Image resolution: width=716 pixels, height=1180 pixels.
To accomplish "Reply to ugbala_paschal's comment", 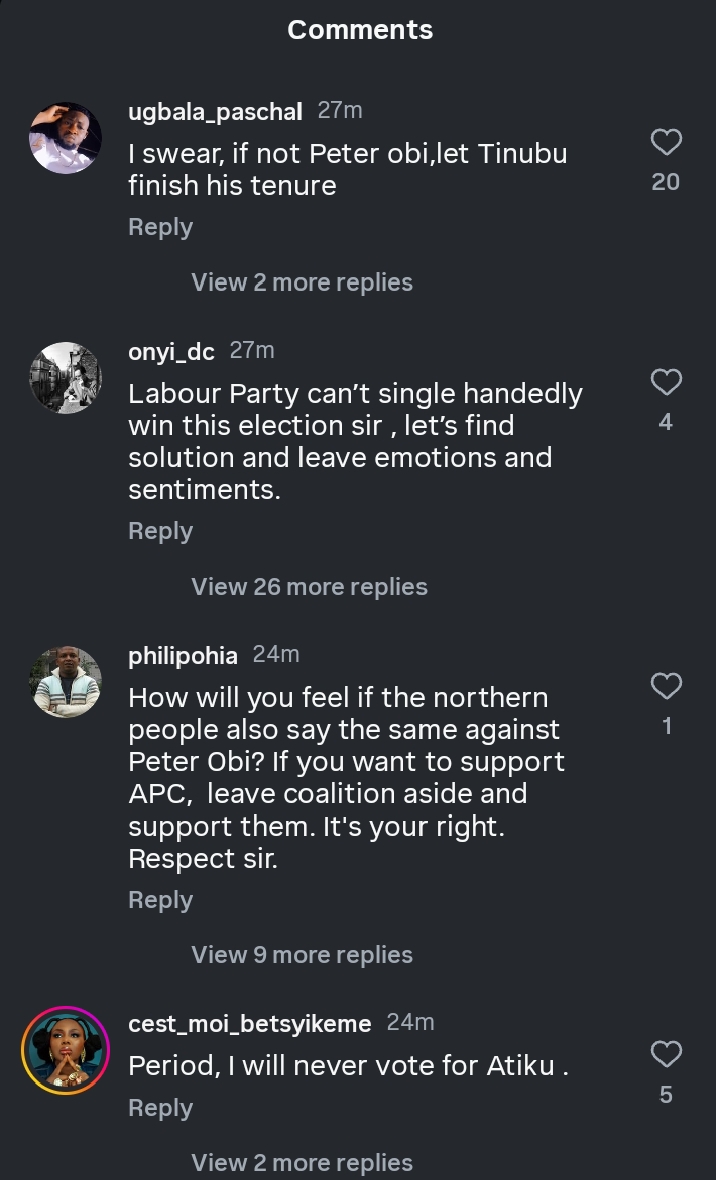I will (160, 227).
